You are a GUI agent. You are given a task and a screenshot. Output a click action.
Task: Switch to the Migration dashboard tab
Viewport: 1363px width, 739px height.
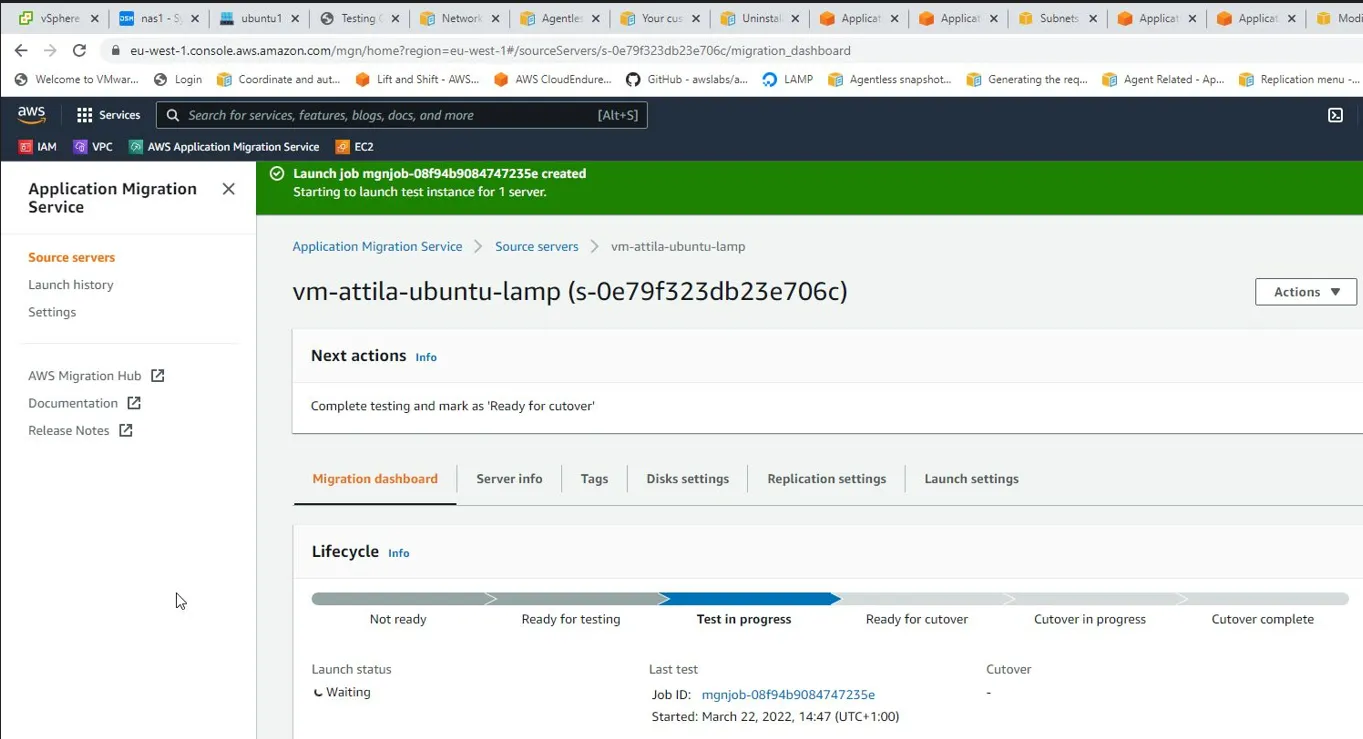click(x=375, y=479)
